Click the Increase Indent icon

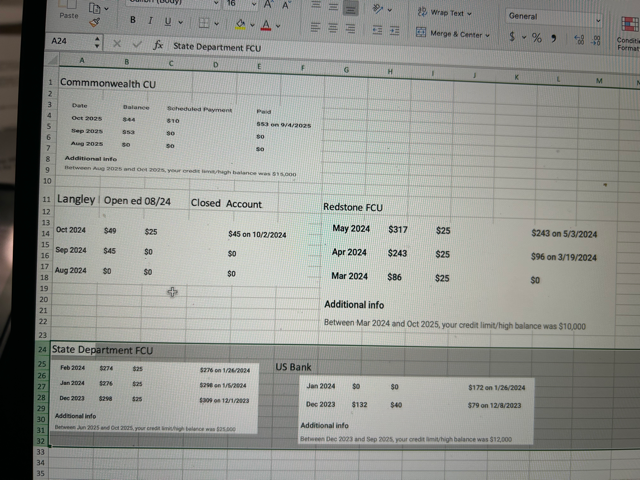pos(394,31)
